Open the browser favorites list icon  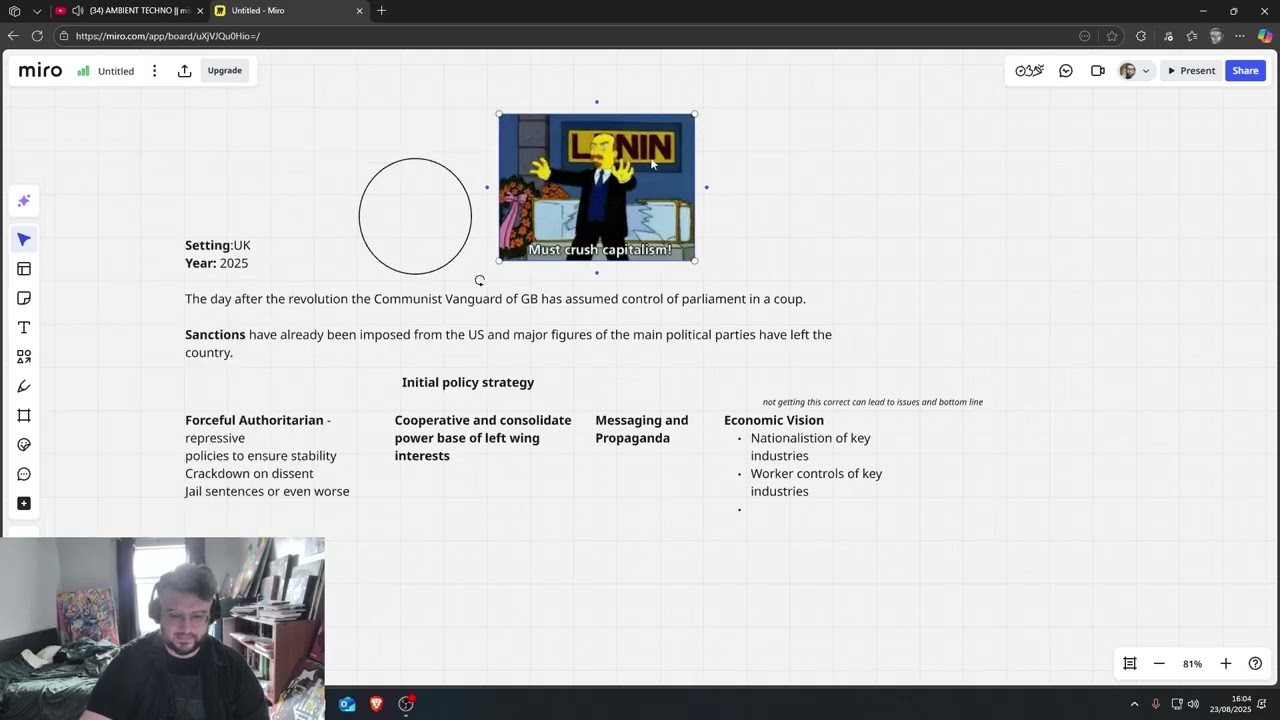click(x=1192, y=36)
